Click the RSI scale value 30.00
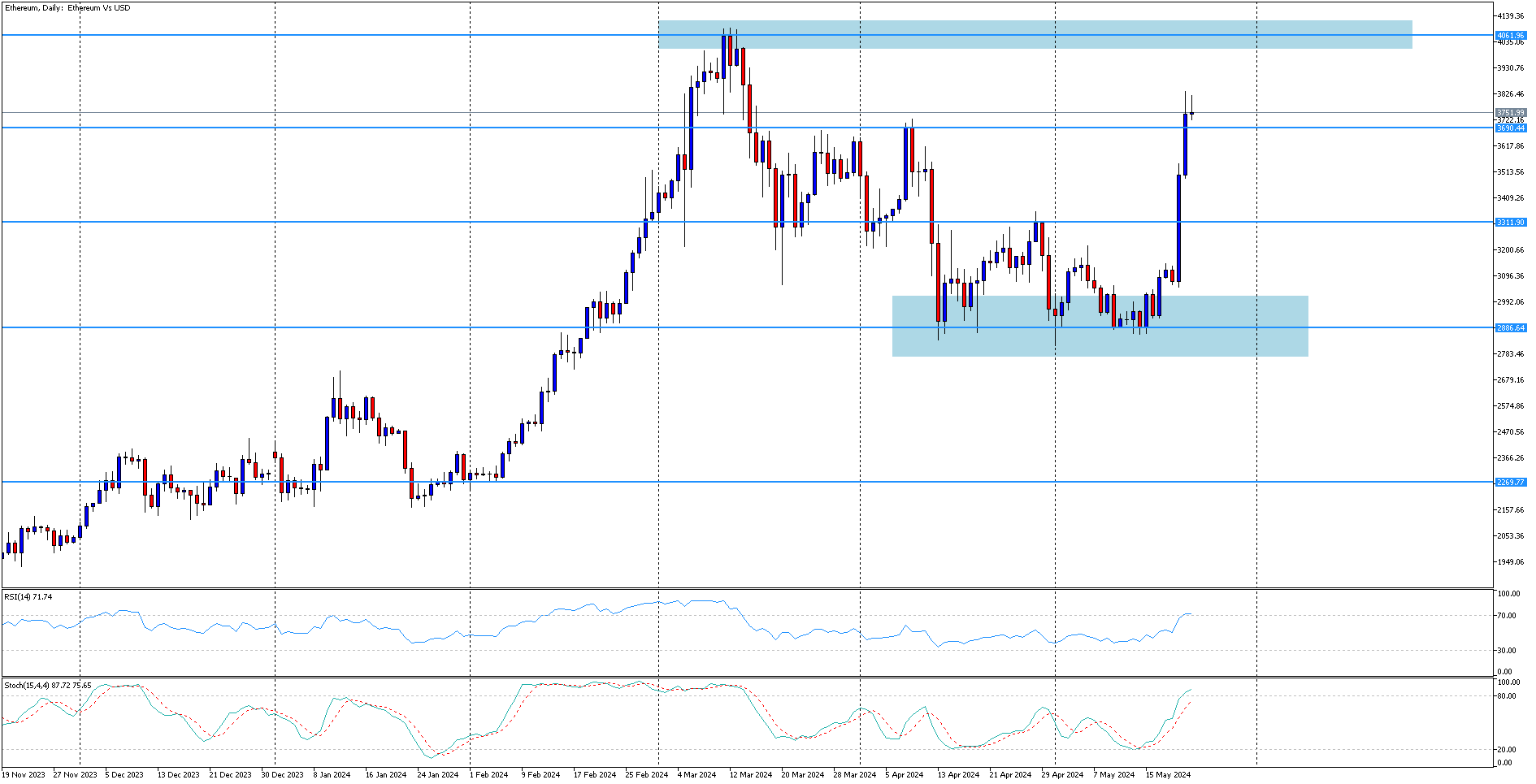This screenshot has height=784, width=1536. 1507,651
